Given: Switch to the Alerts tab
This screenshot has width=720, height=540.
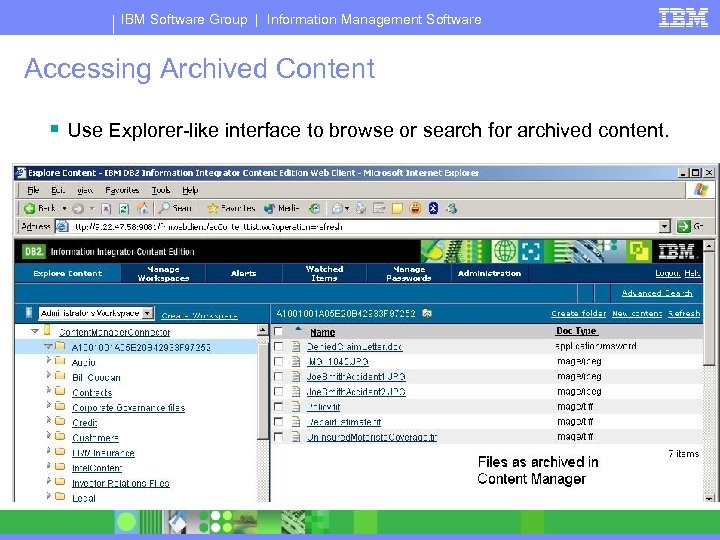Looking at the screenshot, I should click(x=244, y=273).
